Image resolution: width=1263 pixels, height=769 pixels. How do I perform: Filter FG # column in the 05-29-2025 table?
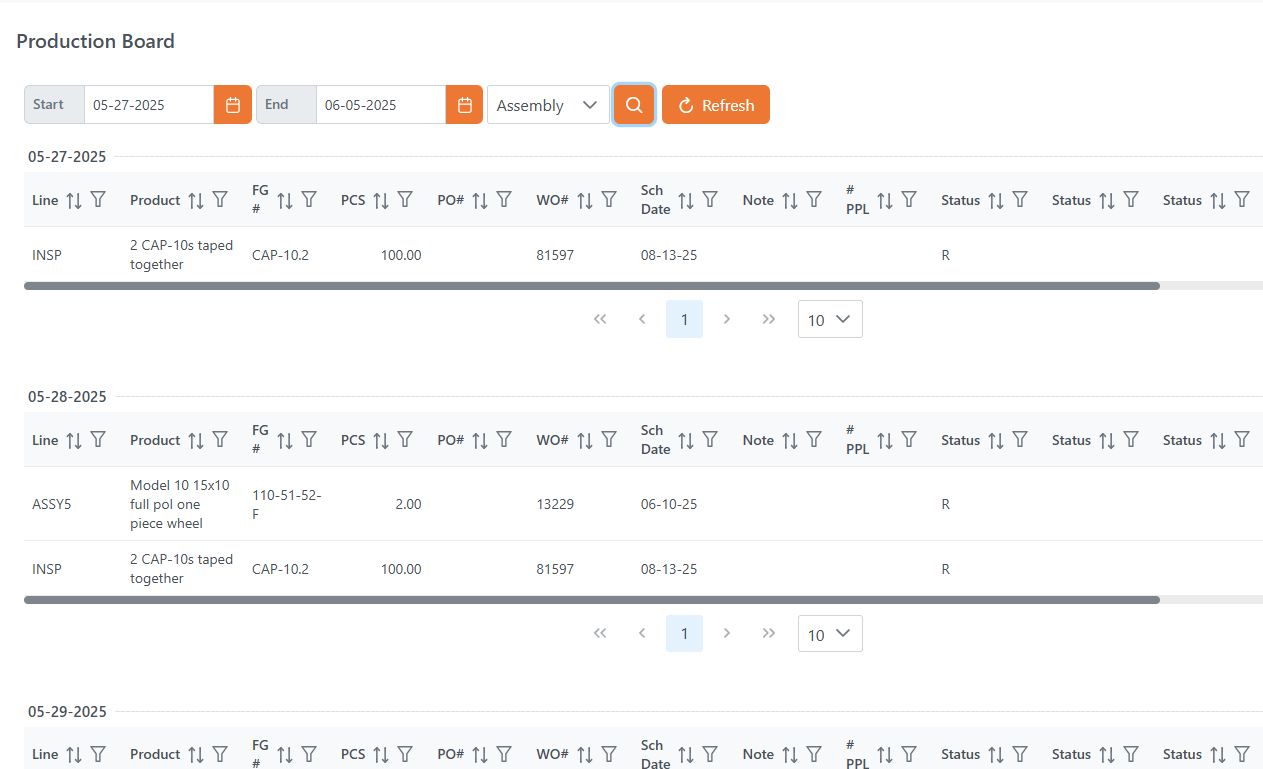coord(309,754)
